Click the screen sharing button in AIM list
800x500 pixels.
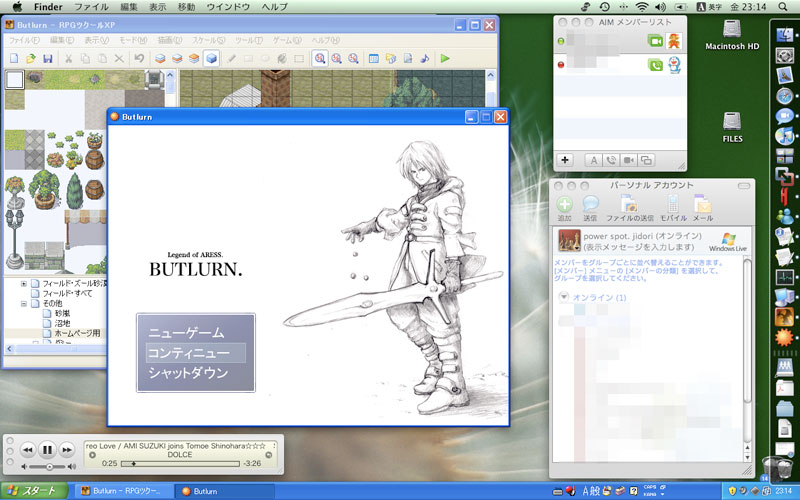tap(646, 160)
